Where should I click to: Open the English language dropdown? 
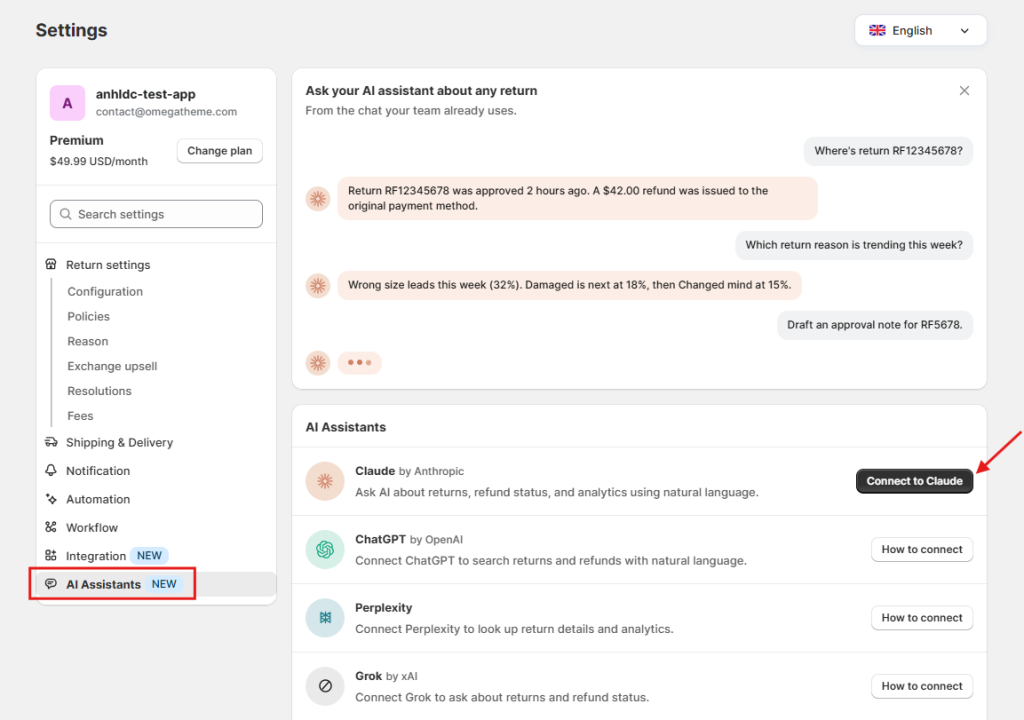tap(920, 31)
